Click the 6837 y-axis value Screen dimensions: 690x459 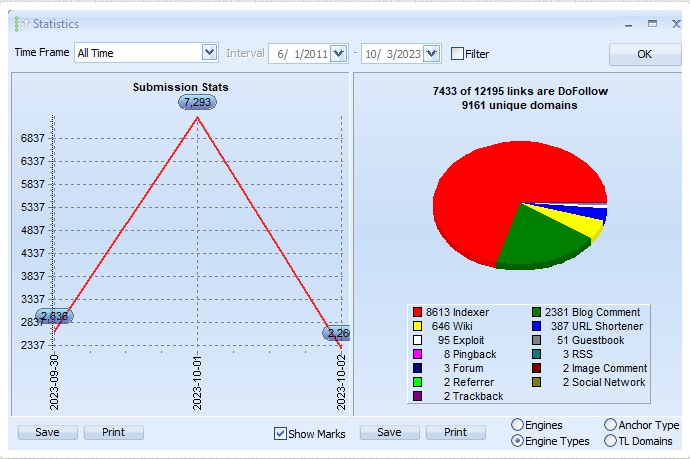[33, 138]
